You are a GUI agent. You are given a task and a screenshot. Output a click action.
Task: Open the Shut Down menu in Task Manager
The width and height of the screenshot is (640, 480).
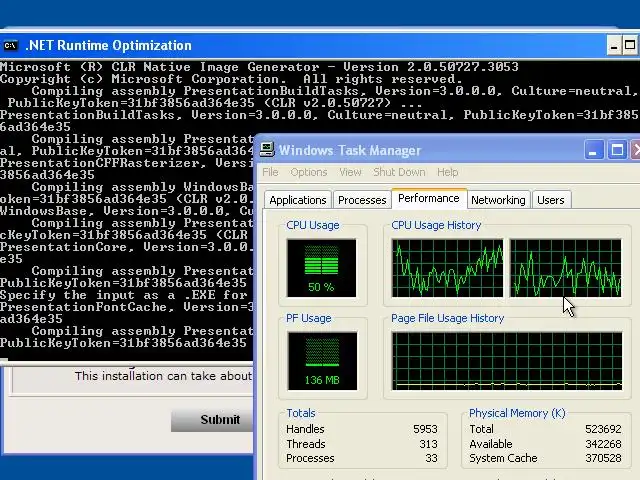tap(399, 172)
